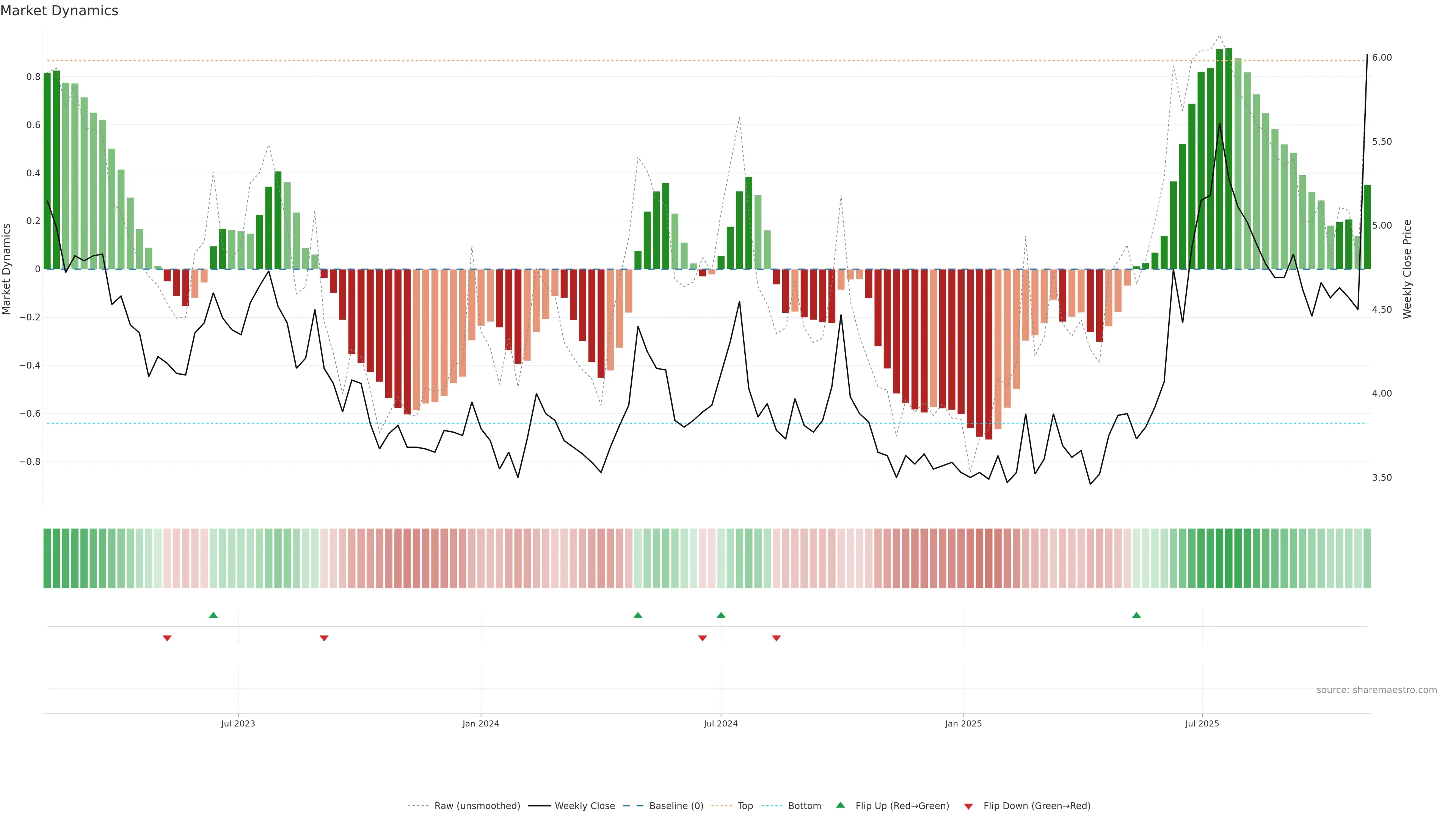Click the green flip-up marker before Jul 2023
The image size is (1456, 819).
(213, 615)
